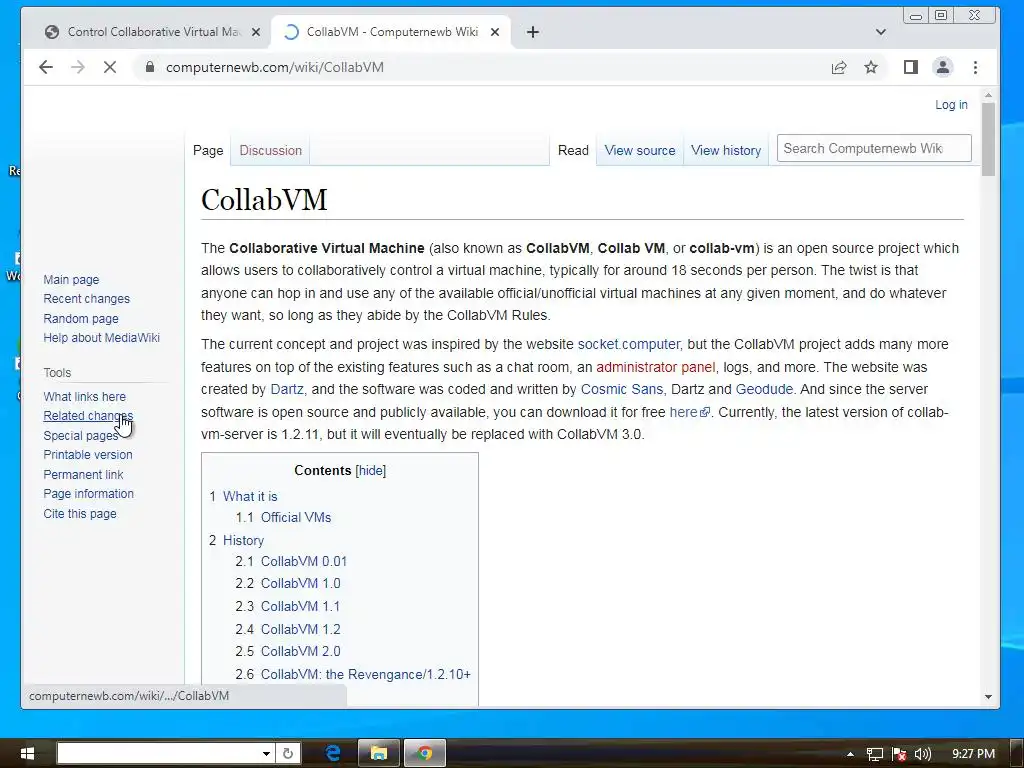Close the CollabVM - Computernewb Wiki tab
Viewport: 1024px width, 768px height.
495,32
